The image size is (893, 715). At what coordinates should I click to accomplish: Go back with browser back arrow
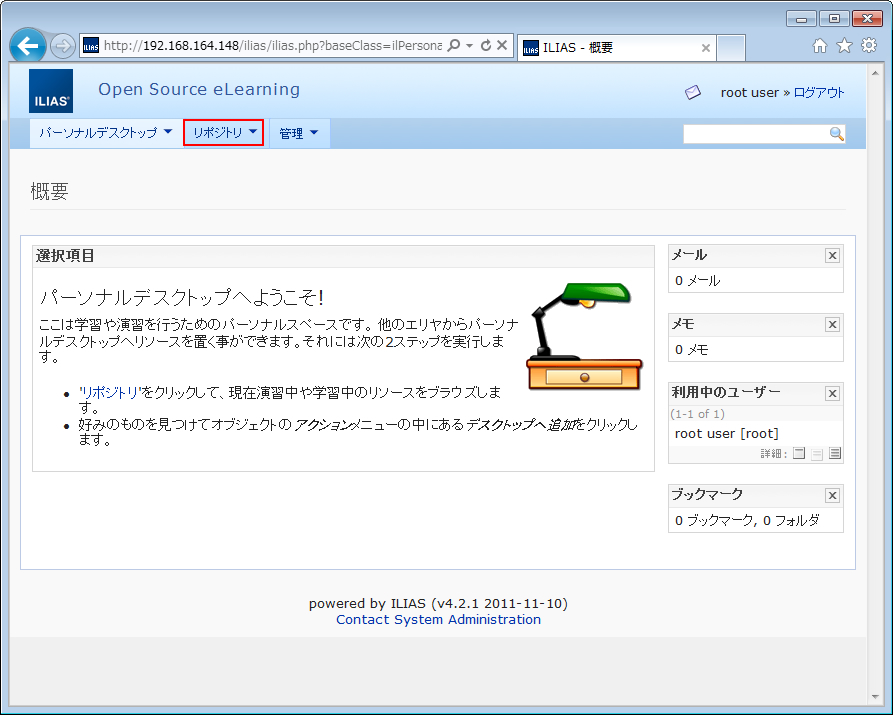(30, 46)
